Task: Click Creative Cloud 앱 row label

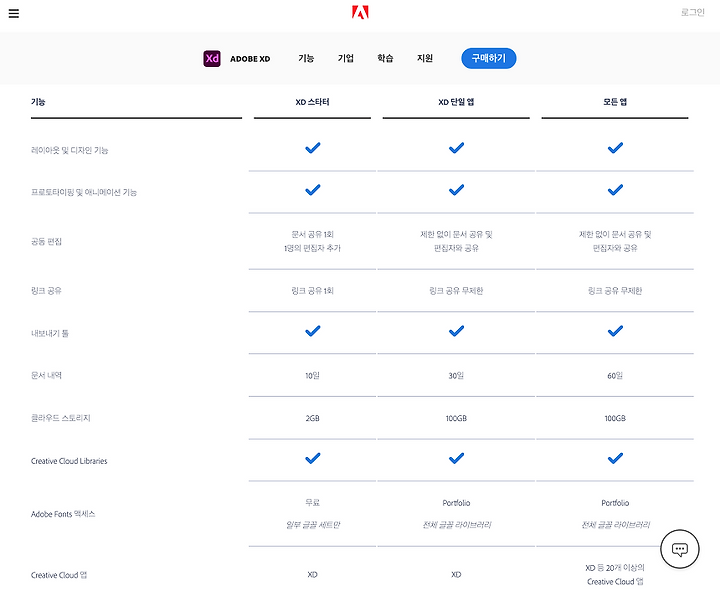Action: click(59, 575)
